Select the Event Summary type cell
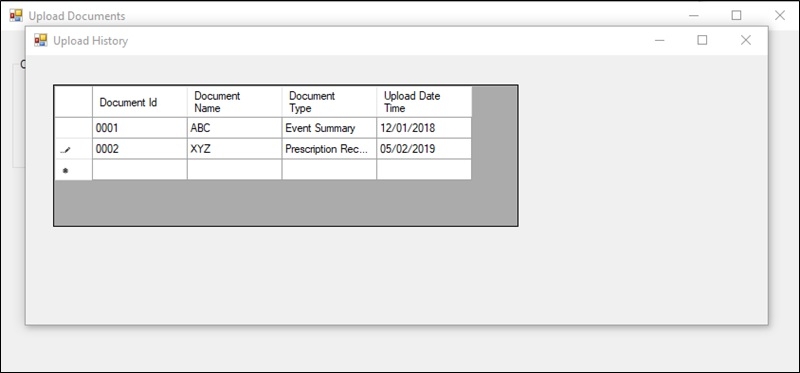The image size is (800, 373). click(x=330, y=128)
